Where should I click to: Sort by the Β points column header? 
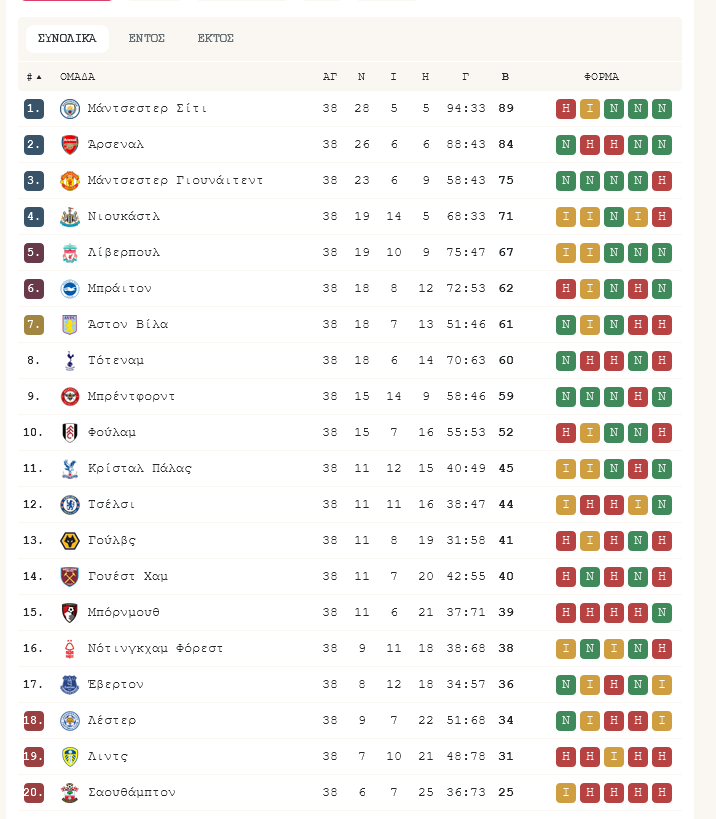[505, 77]
